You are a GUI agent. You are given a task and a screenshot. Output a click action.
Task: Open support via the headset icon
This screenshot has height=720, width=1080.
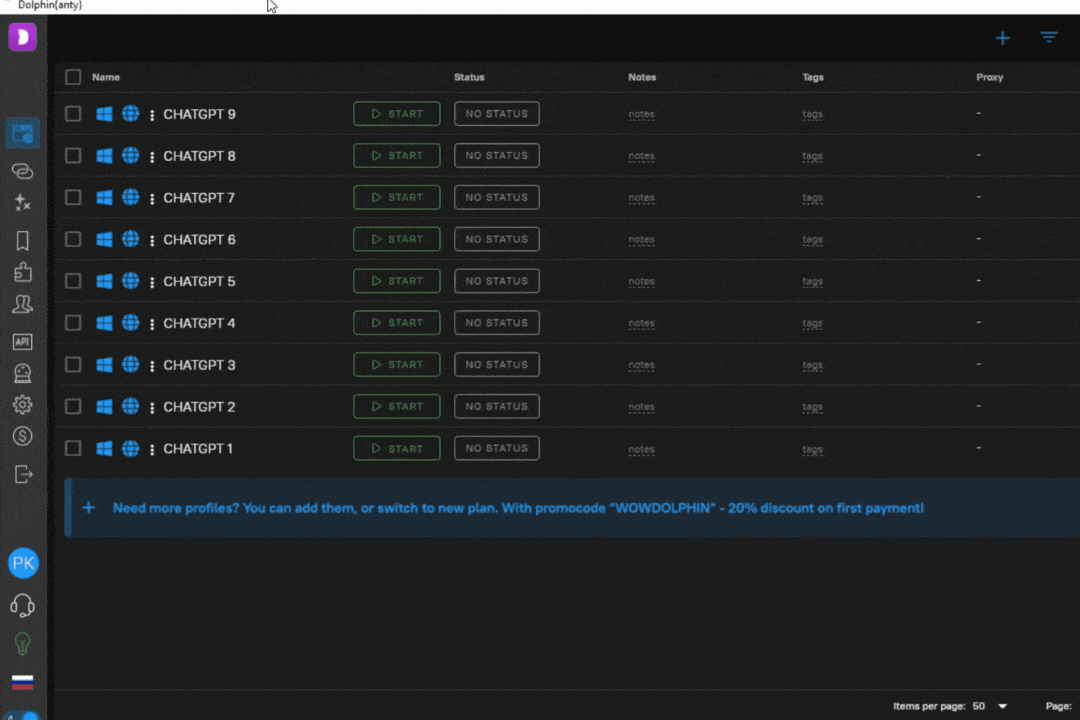[x=22, y=605]
